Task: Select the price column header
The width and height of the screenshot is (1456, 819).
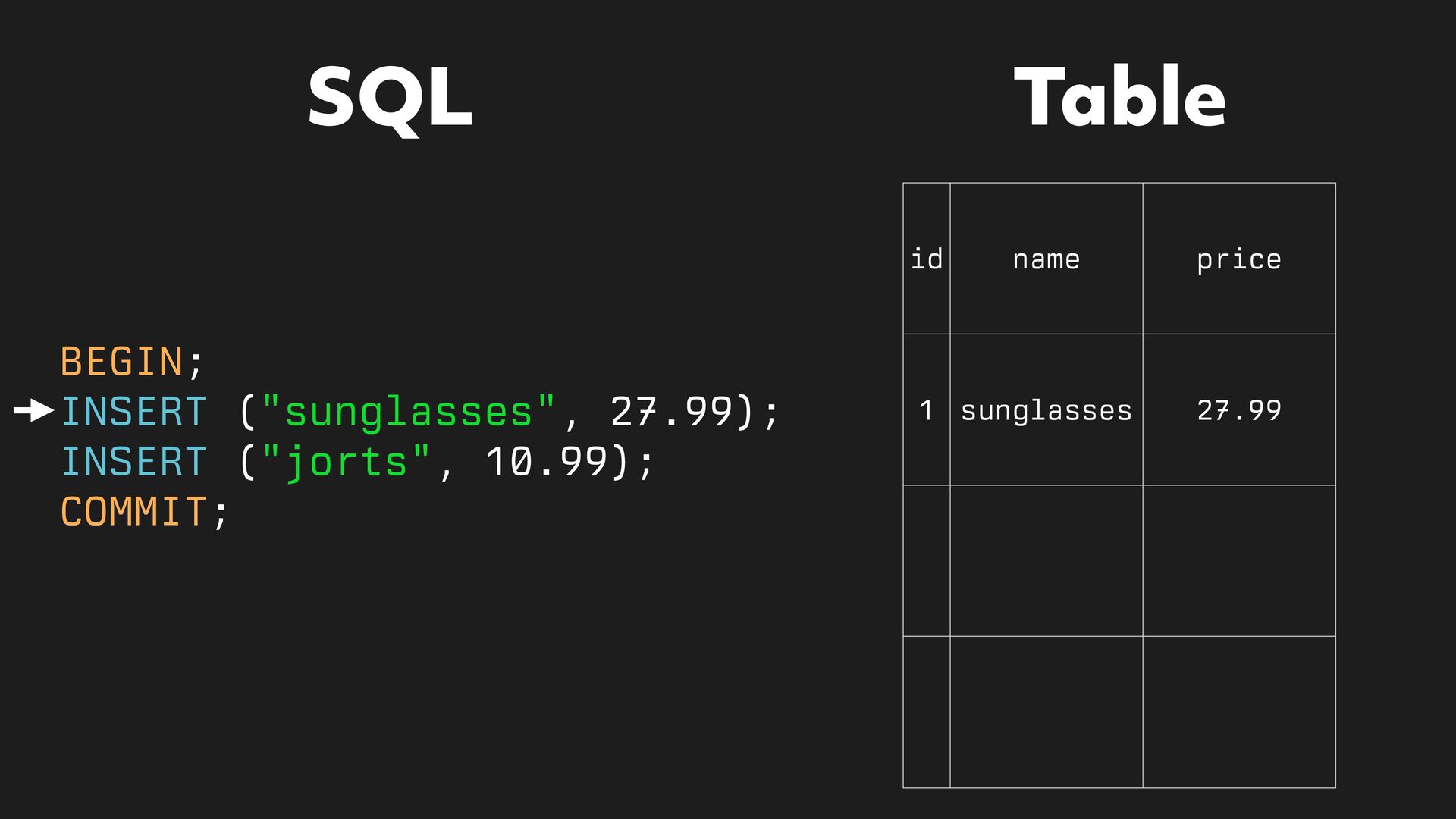Action: [1238, 259]
